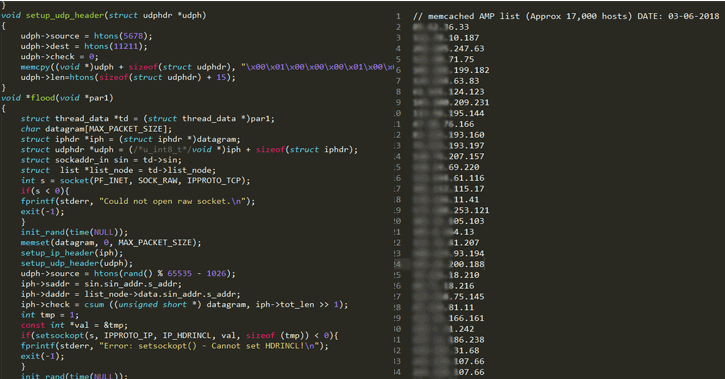
Task: Select the line udph->source = htons(5678);
Action: pos(86,36)
